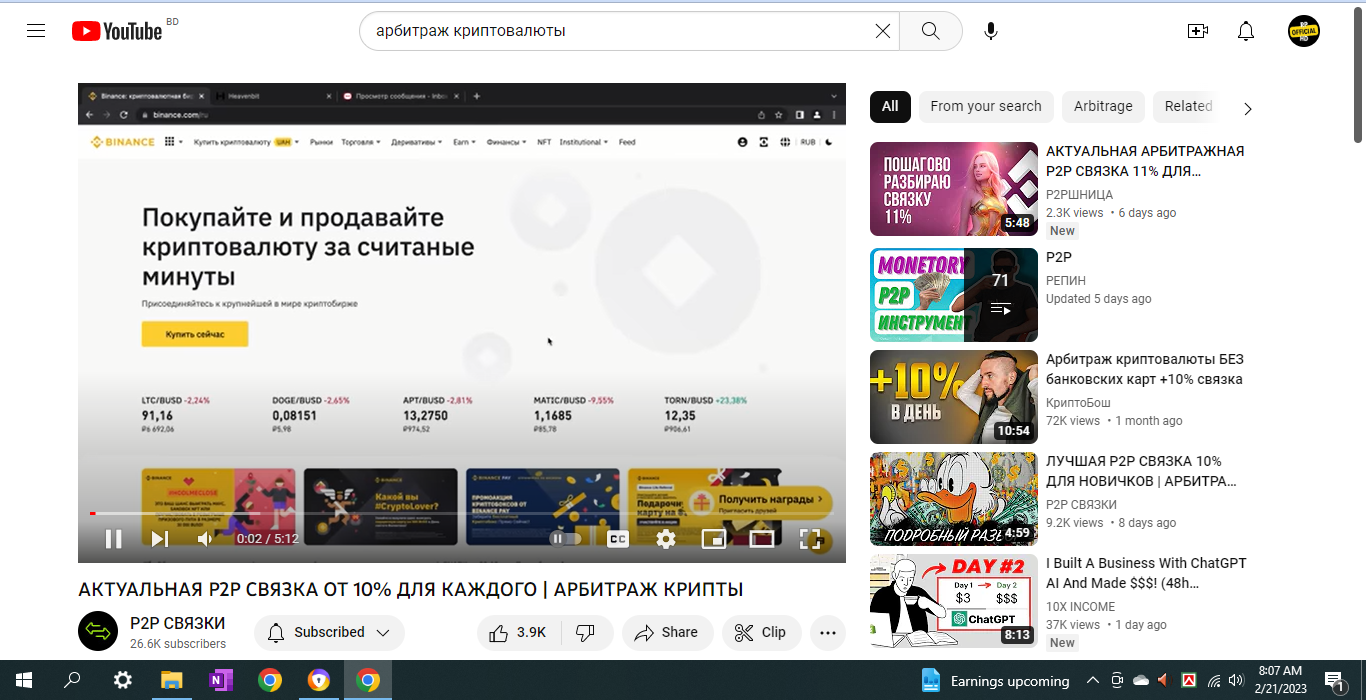The height and width of the screenshot is (700, 1366).
Task: Dislike the video
Action: coord(587,632)
